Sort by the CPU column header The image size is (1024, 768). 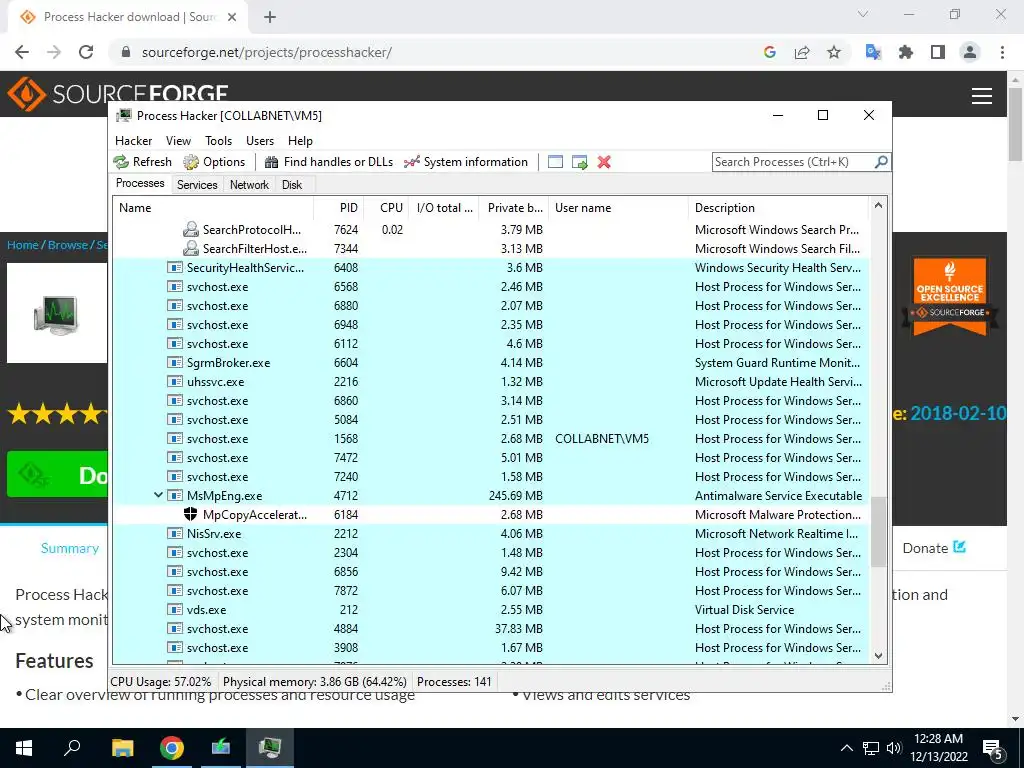[386, 208]
